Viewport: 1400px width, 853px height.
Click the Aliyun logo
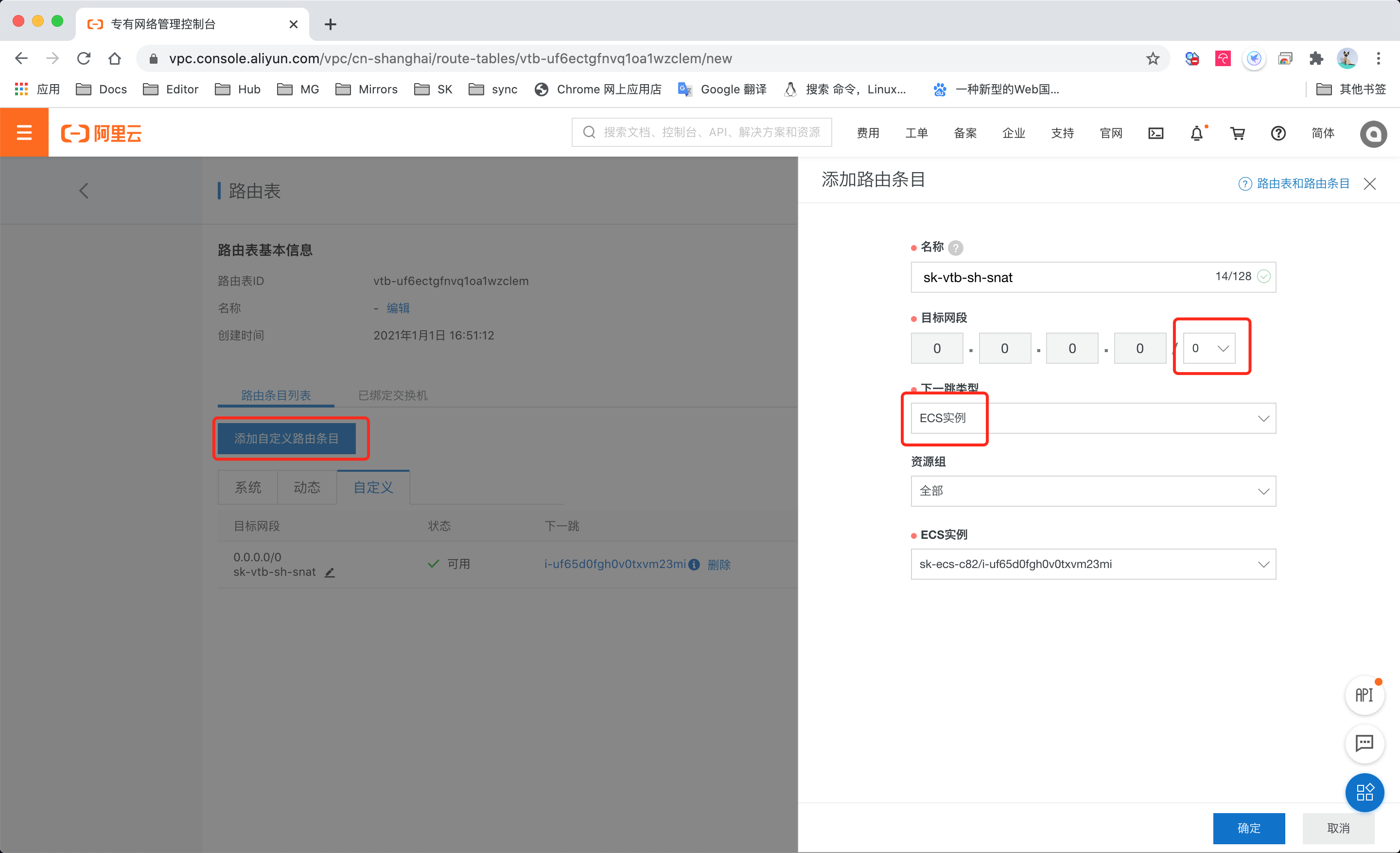click(101, 134)
